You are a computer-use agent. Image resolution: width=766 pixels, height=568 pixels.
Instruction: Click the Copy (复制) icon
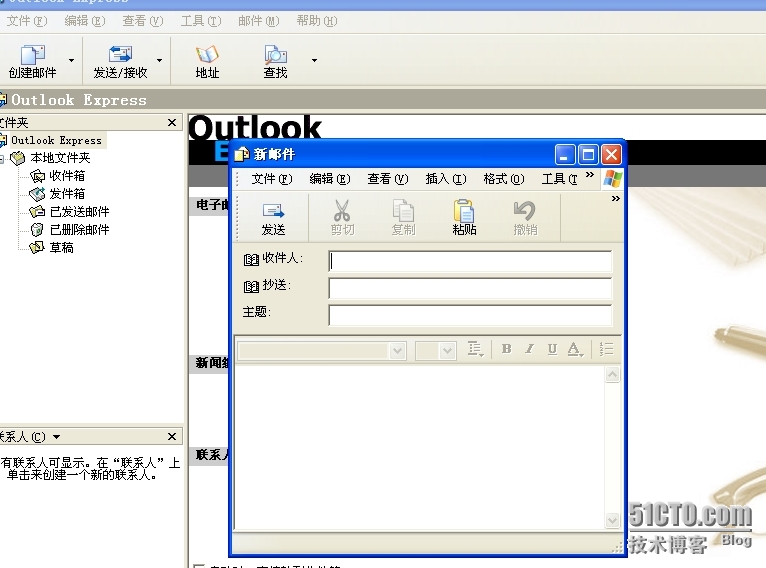click(x=403, y=218)
